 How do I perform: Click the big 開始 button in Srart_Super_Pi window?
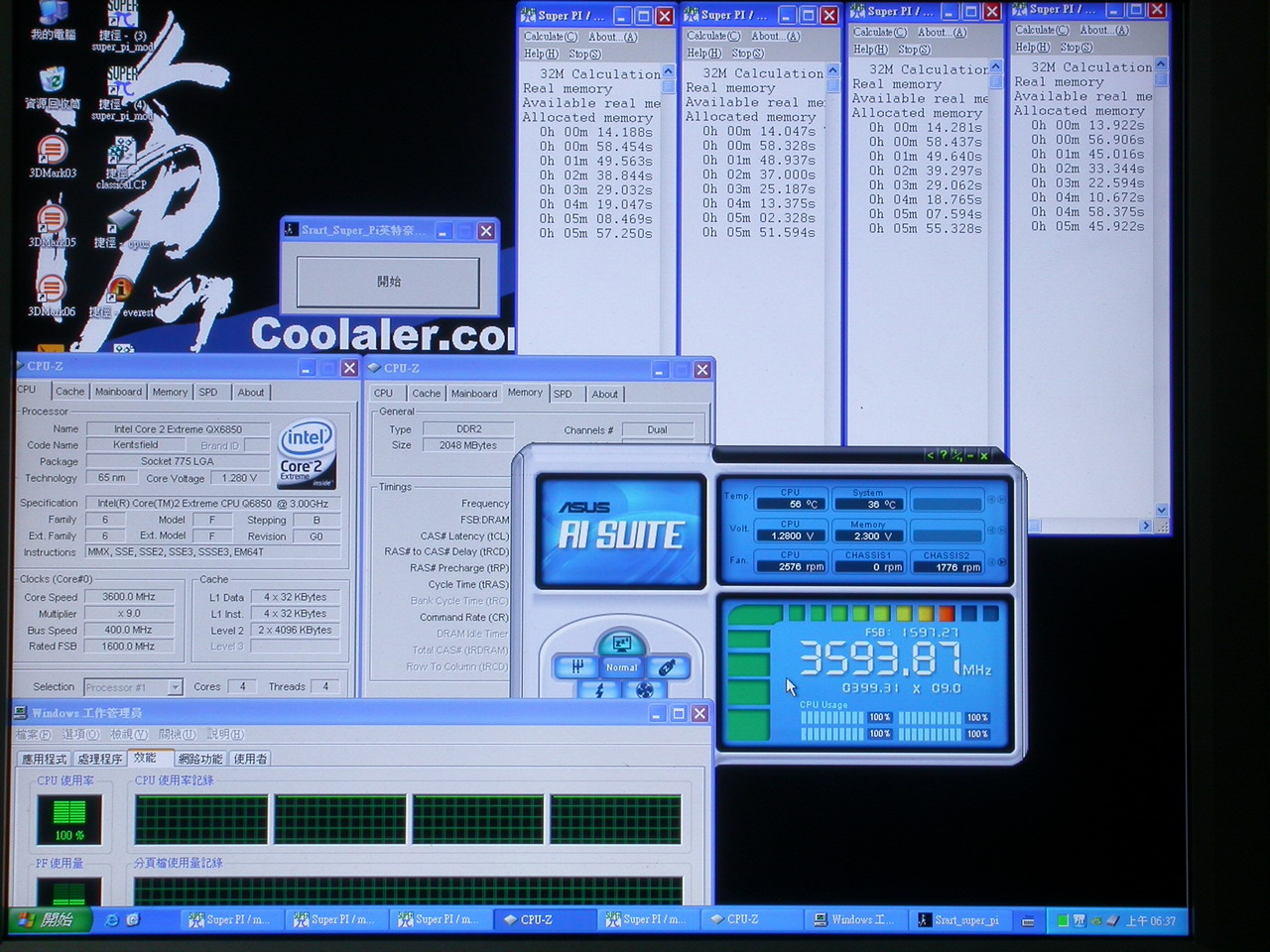coord(388,282)
